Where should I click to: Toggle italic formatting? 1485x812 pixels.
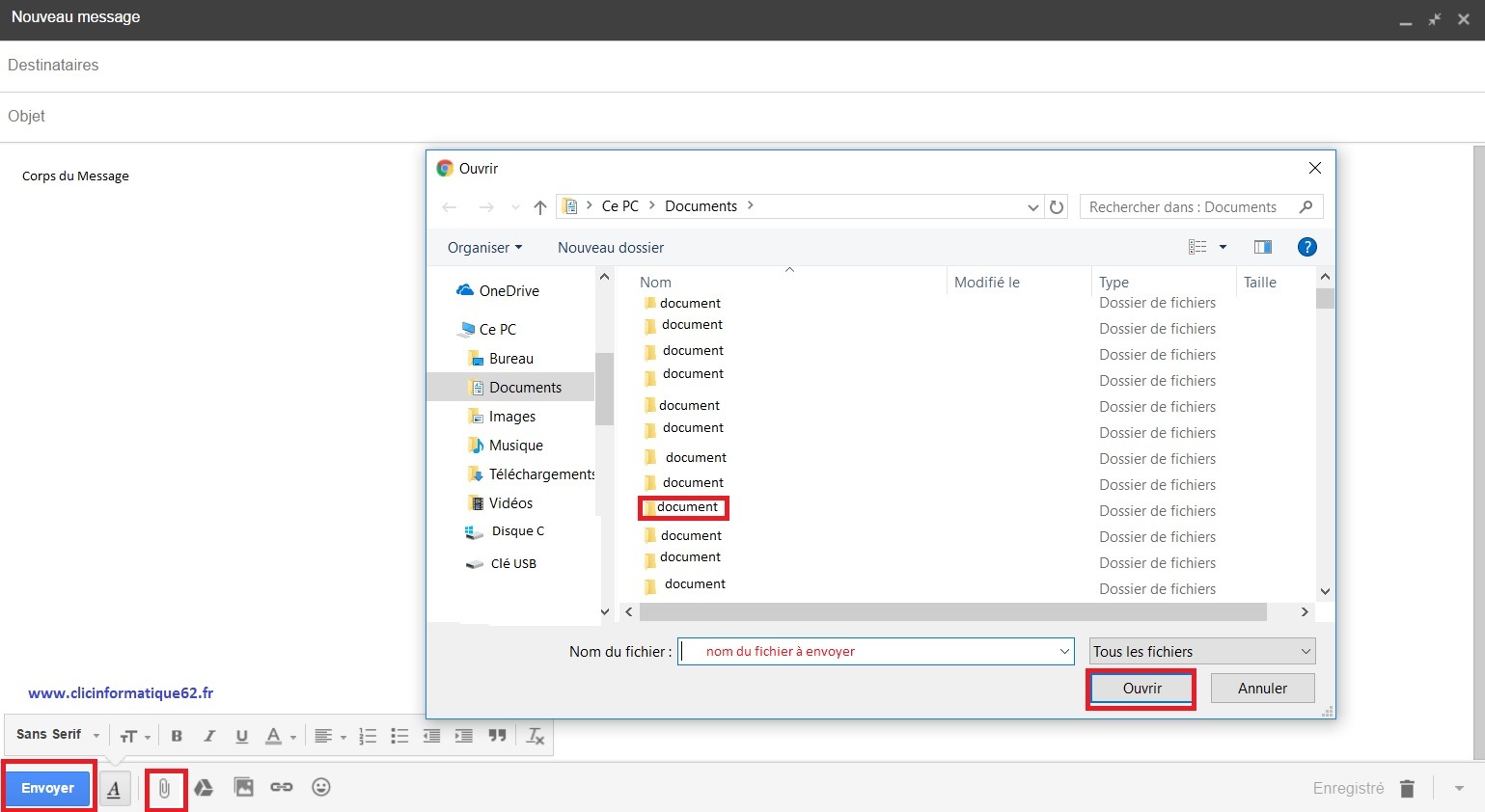pyautogui.click(x=208, y=736)
